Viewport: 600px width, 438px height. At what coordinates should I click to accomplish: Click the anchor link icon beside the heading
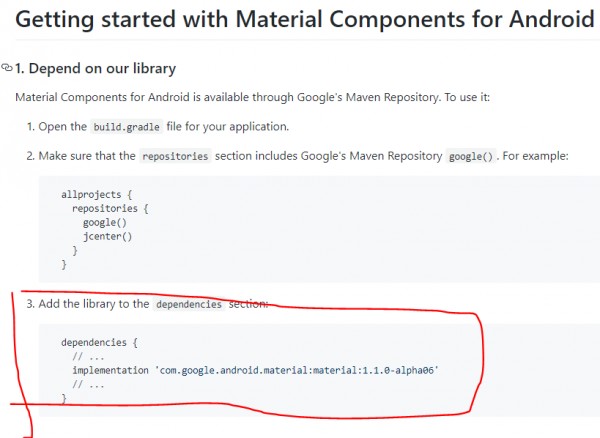pyautogui.click(x=7, y=68)
